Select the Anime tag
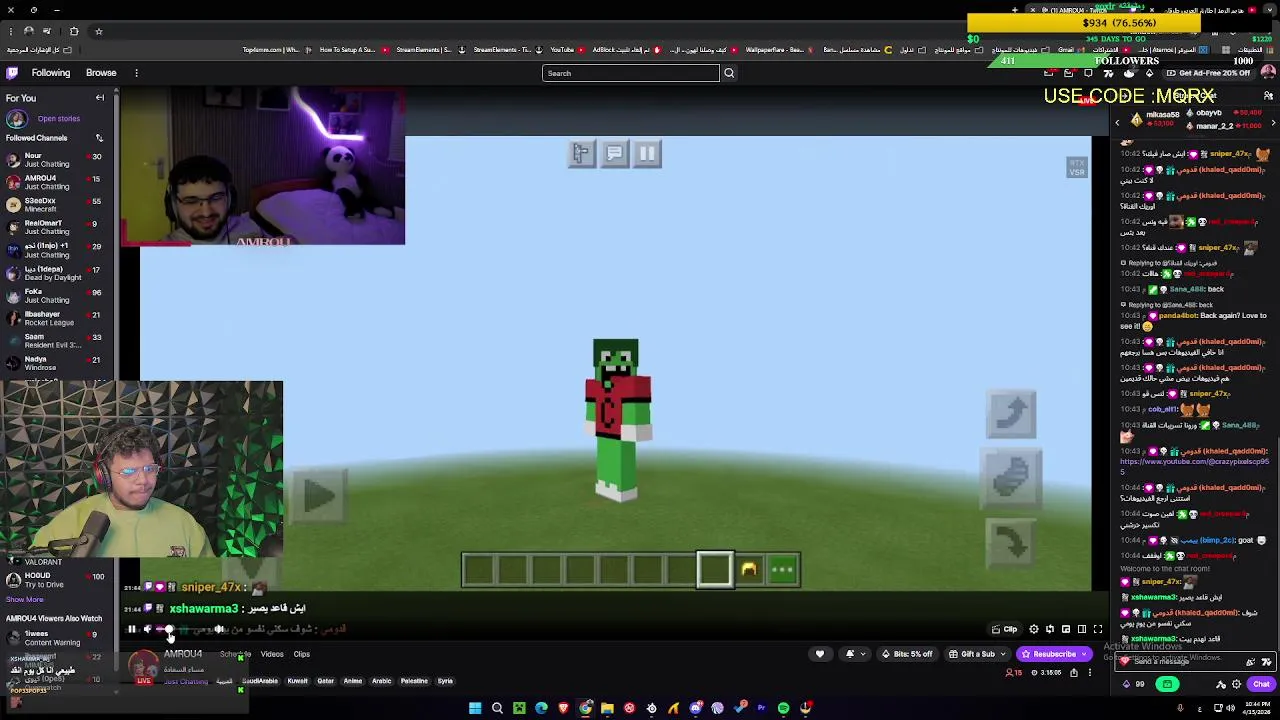1280x720 pixels. [x=353, y=681]
